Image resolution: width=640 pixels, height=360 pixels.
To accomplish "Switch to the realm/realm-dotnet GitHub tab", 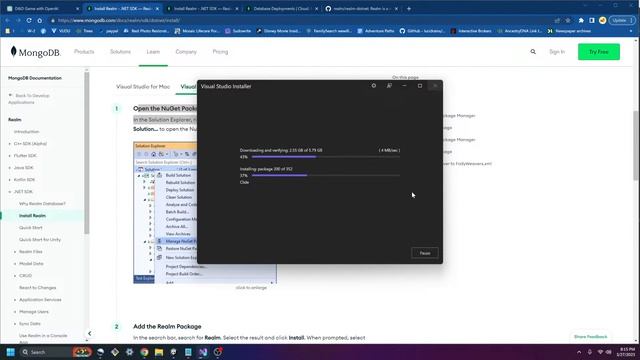I will [x=362, y=9].
